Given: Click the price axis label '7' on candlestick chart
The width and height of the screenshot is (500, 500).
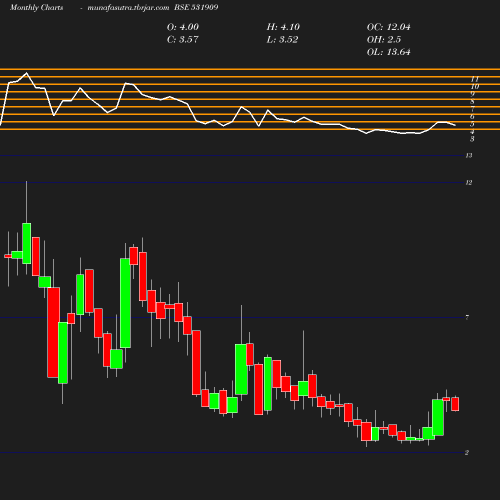Looking at the screenshot, I should [x=467, y=318].
